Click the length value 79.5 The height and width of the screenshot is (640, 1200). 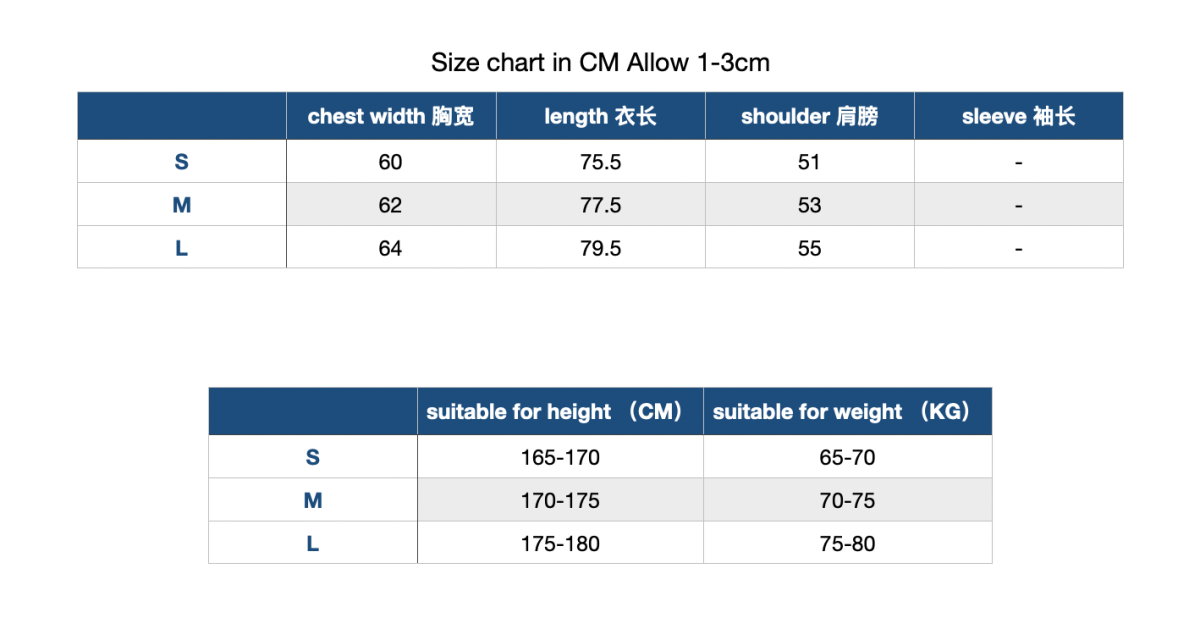(x=600, y=248)
